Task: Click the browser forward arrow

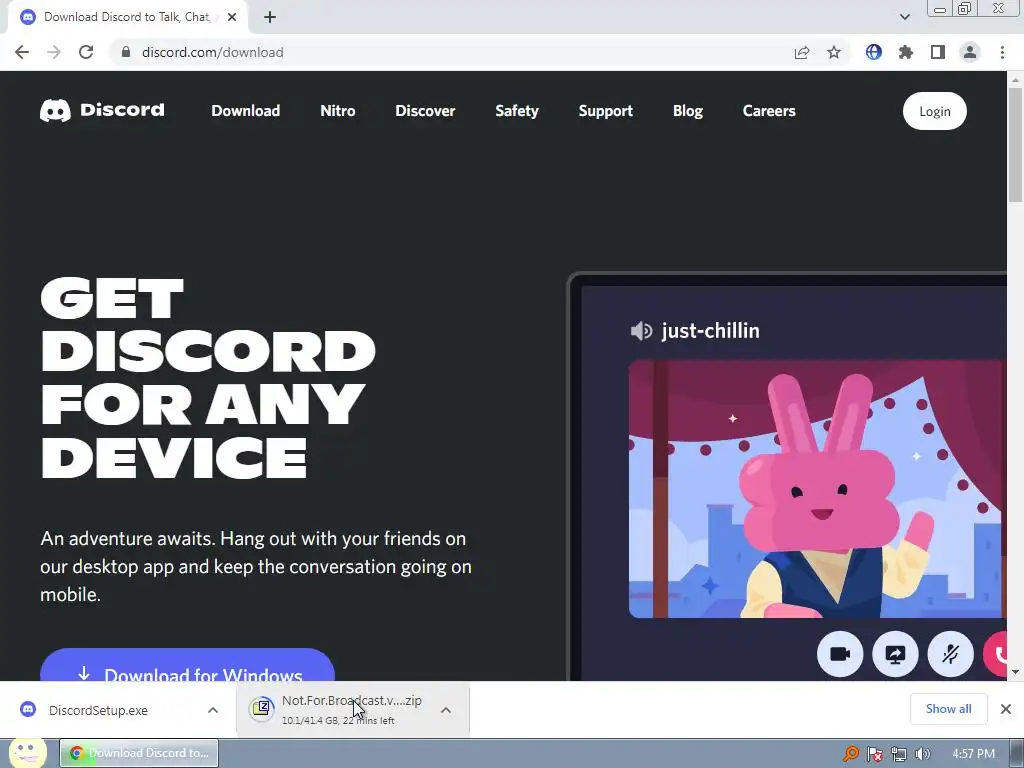Action: (54, 52)
